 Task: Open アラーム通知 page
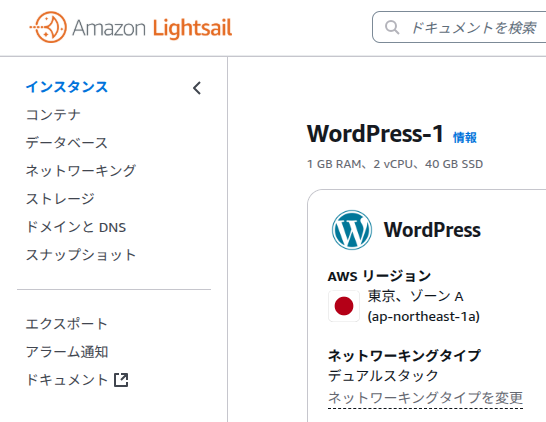pyautogui.click(x=67, y=352)
